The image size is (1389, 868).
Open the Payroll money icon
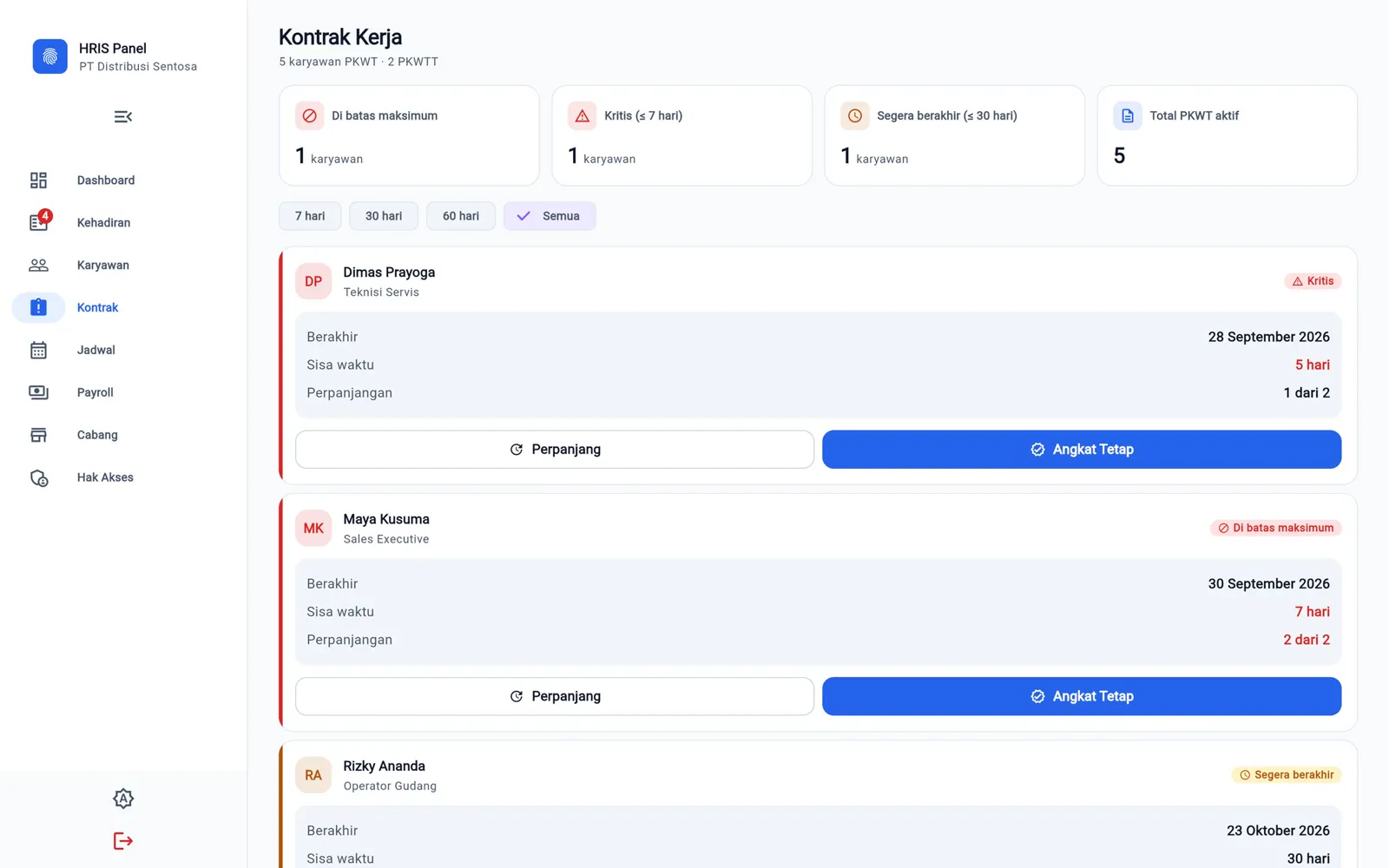(x=38, y=392)
